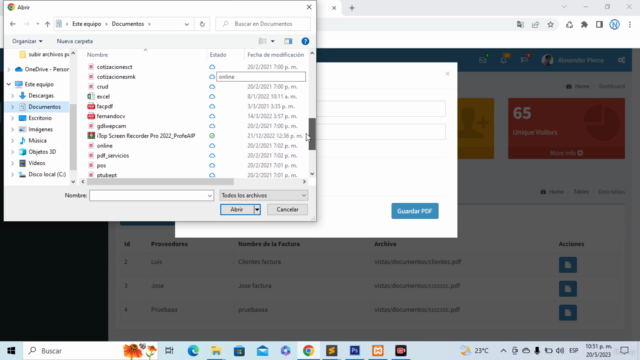Open document action icon for Pruebaaa row
The width and height of the screenshot is (640, 360).
[568, 313]
